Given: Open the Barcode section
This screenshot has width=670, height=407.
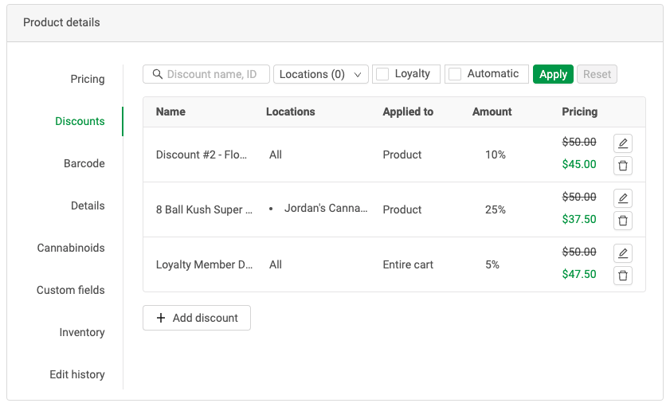Looking at the screenshot, I should [x=84, y=163].
